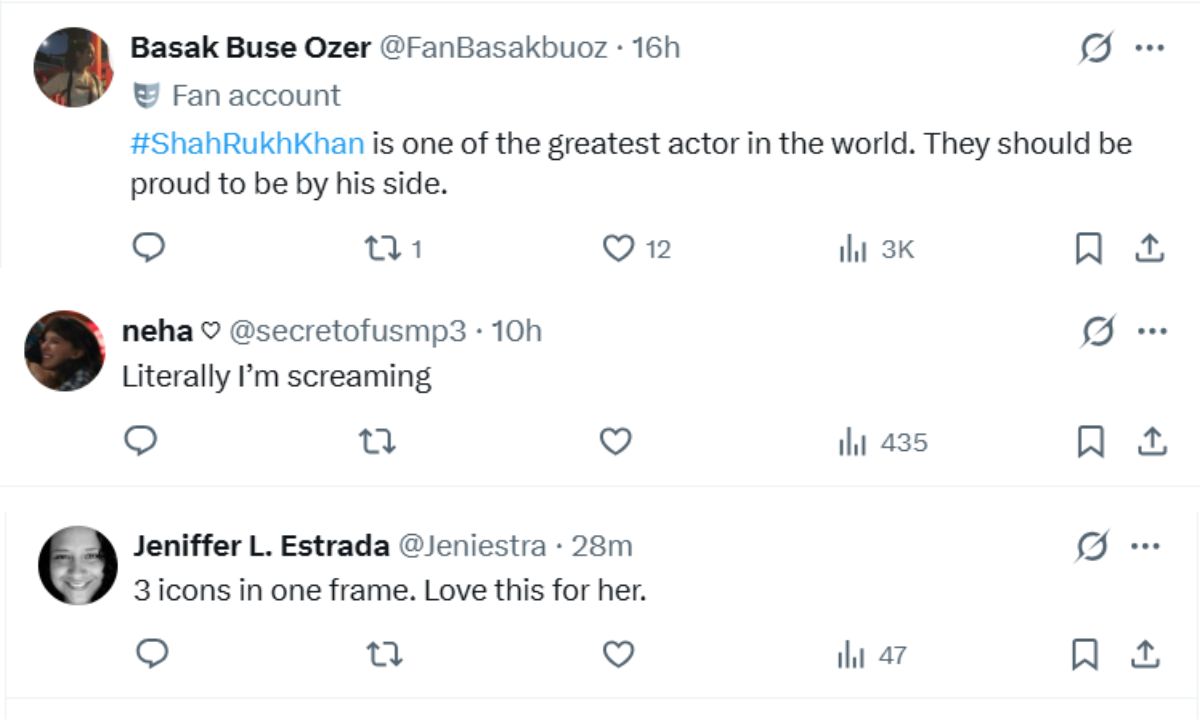Image resolution: width=1200 pixels, height=720 pixels.
Task: Share Basak Buse Ozer's tweet
Action: coord(1150,248)
